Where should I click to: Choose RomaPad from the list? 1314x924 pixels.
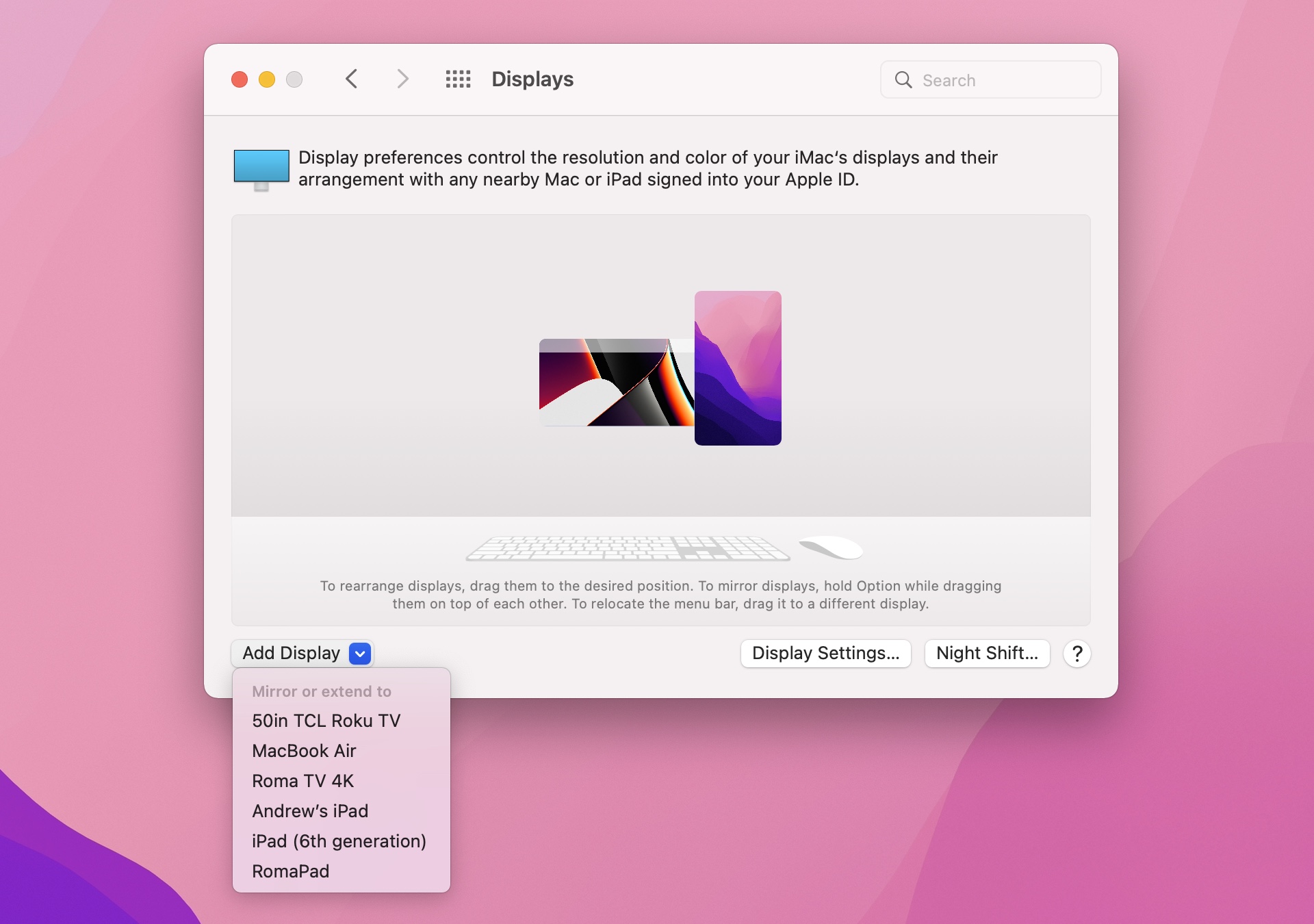(x=290, y=871)
